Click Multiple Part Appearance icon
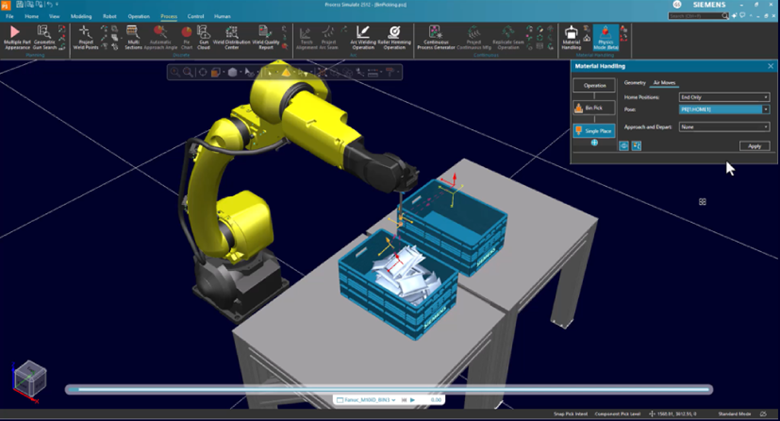The width and height of the screenshot is (780, 421). click(x=16, y=37)
